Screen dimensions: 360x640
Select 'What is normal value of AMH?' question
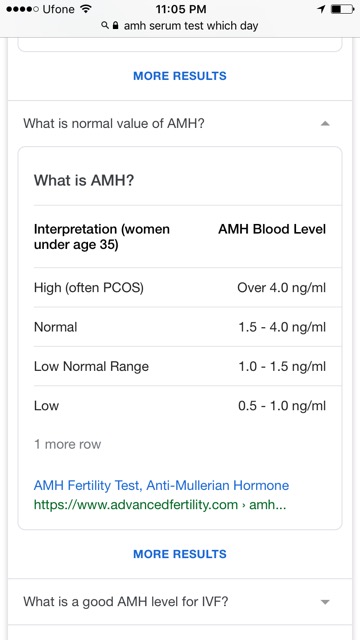tap(114, 124)
